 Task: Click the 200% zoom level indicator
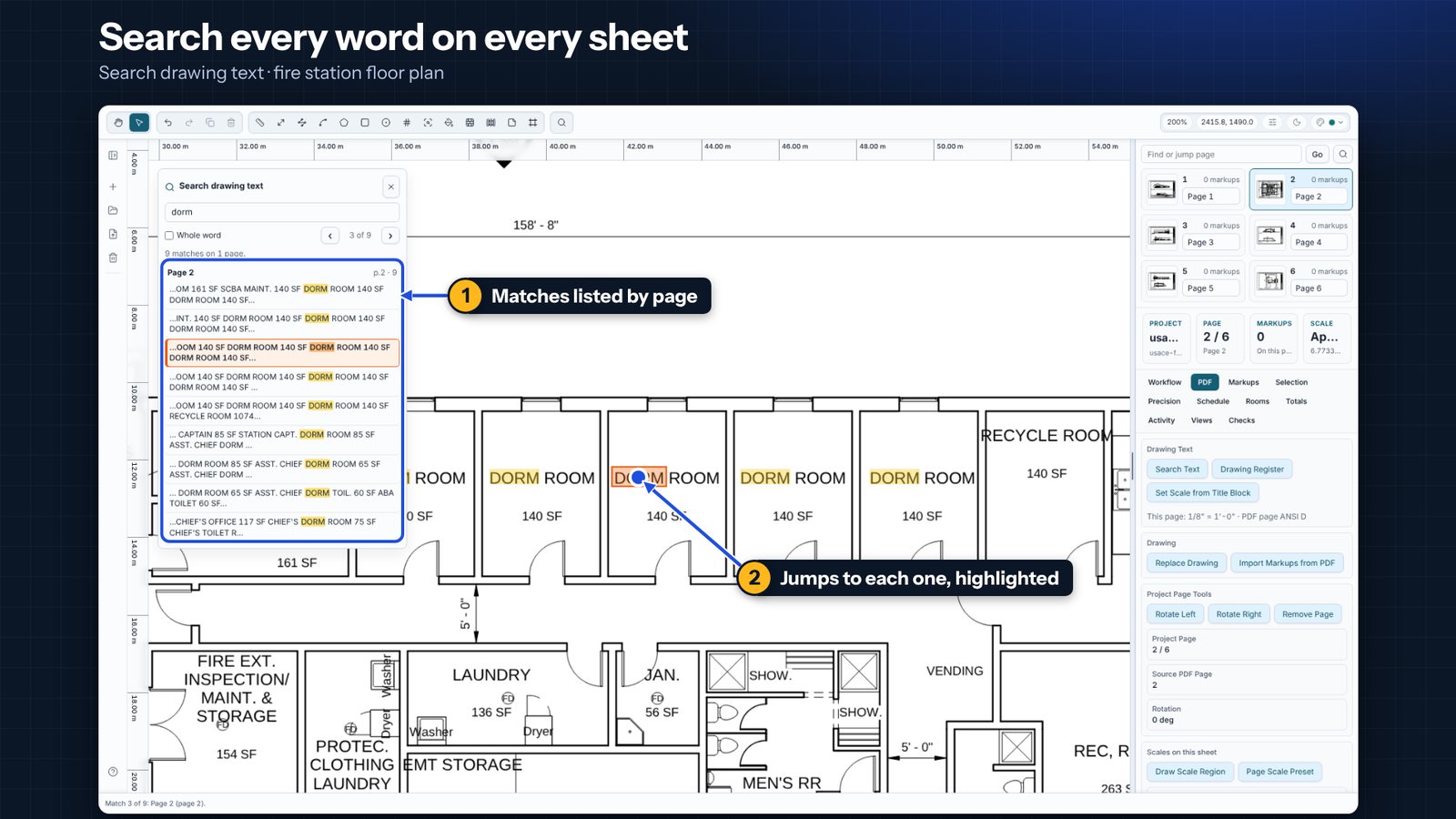point(1177,122)
